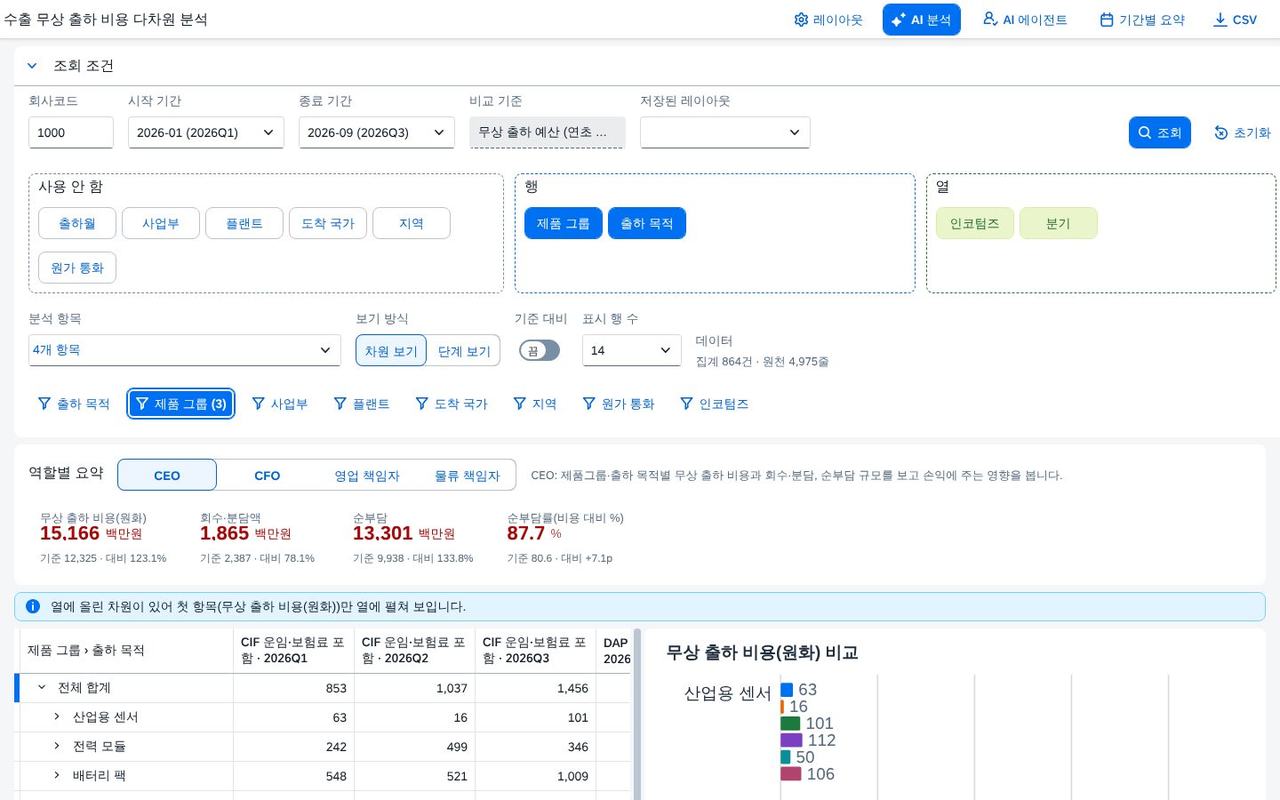Click the 인코텀즈 column chip
Viewport: 1280px width, 800px height.
coord(975,223)
